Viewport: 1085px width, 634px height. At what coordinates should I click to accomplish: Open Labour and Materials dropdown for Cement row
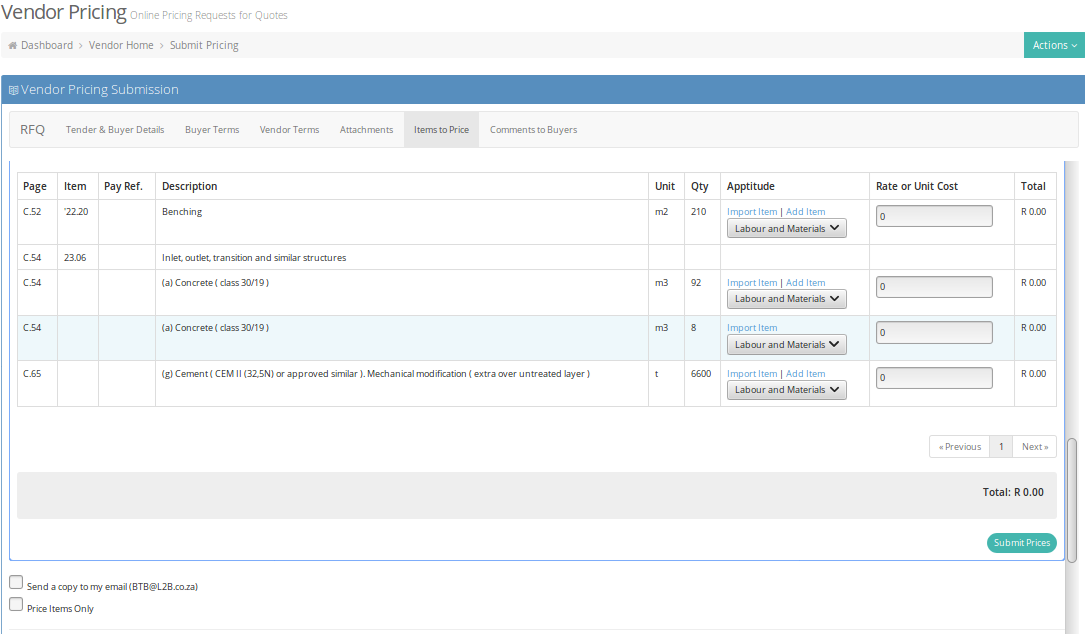tap(787, 390)
